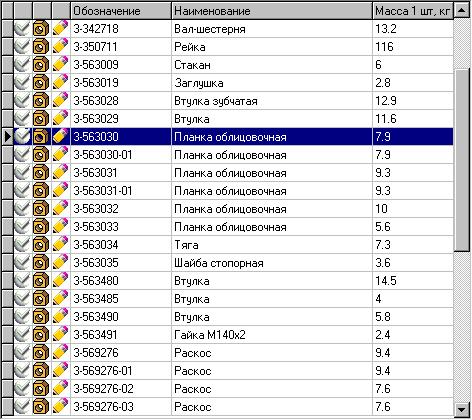472x420 pixels.
Task: Click the part icon in the Стакан row
Action: [41, 65]
